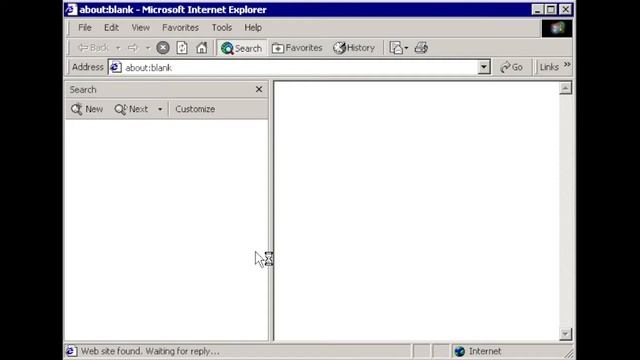Open the Back history dropdown arrow

pyautogui.click(x=118, y=48)
